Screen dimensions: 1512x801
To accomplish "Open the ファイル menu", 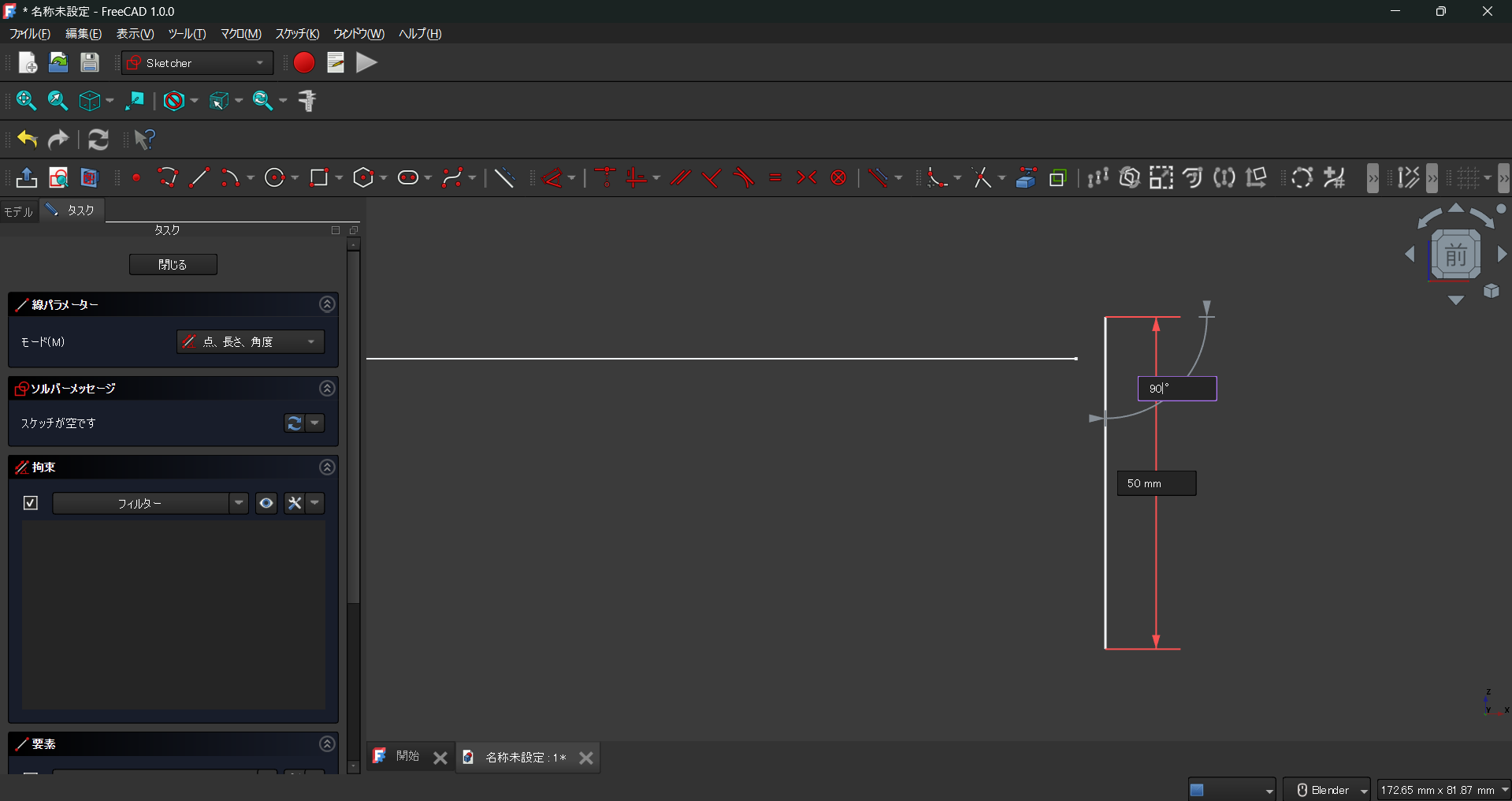I will point(30,34).
